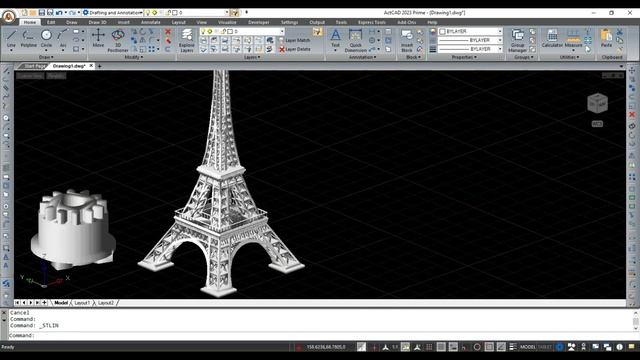Click the info icon in status bar
This screenshot has height=360, width=640.
620,347
